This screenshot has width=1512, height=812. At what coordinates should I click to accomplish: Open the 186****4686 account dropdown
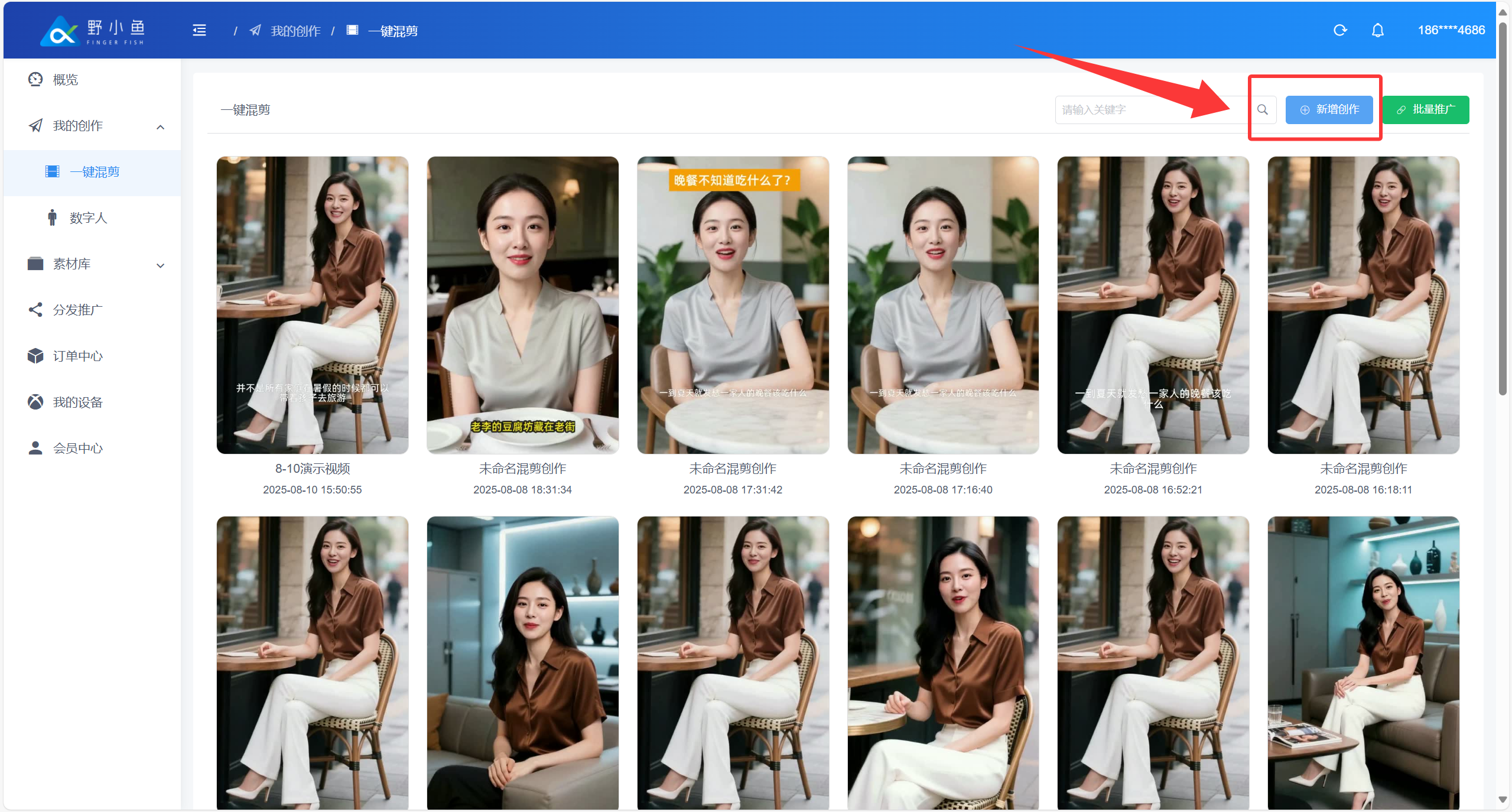[1451, 30]
